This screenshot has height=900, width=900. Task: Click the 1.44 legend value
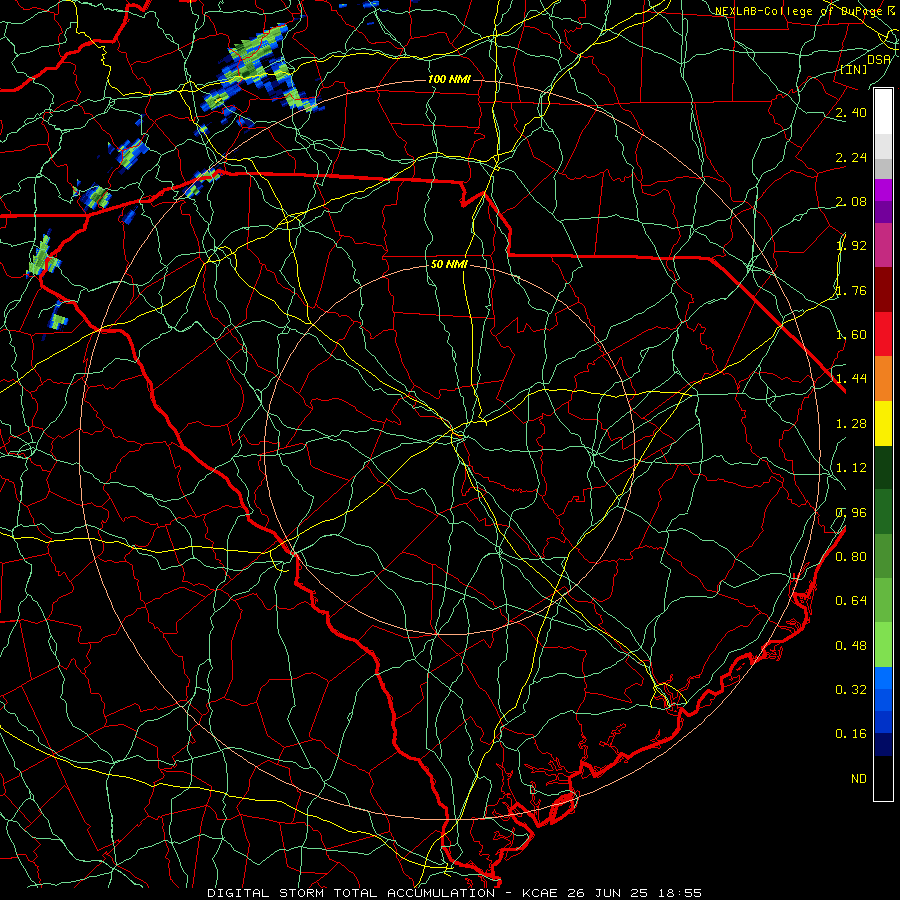point(851,379)
